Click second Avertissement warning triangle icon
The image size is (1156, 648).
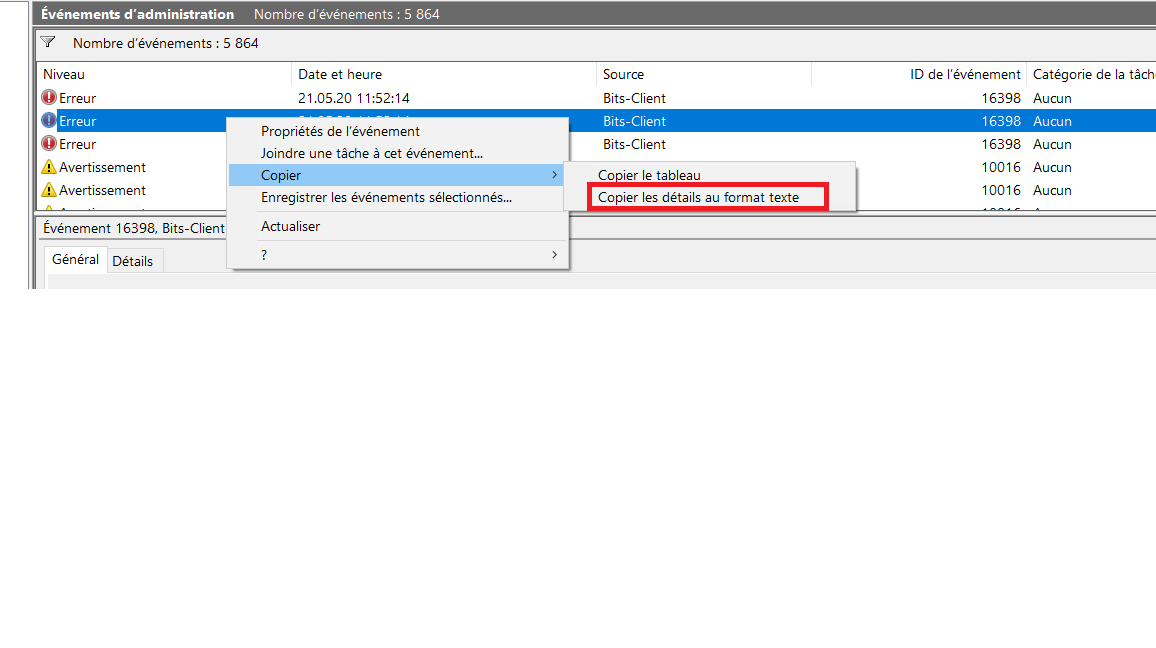[x=49, y=189]
